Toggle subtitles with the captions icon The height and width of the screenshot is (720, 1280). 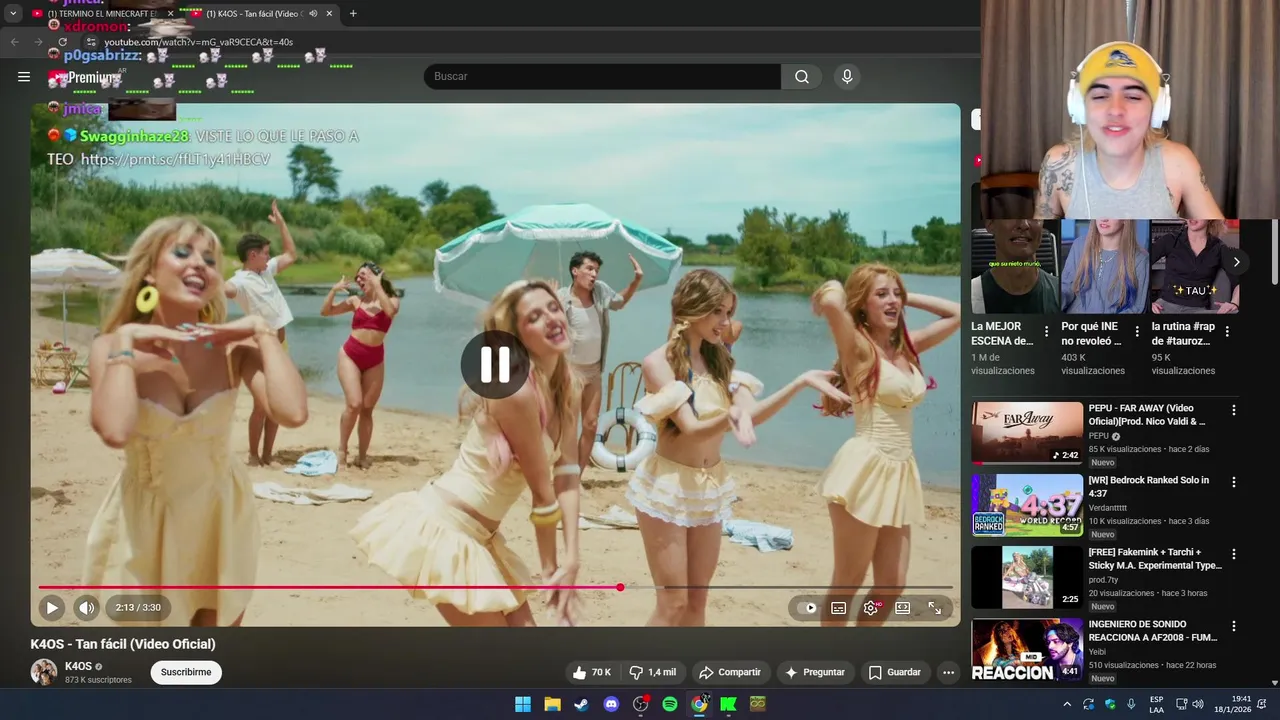click(839, 607)
